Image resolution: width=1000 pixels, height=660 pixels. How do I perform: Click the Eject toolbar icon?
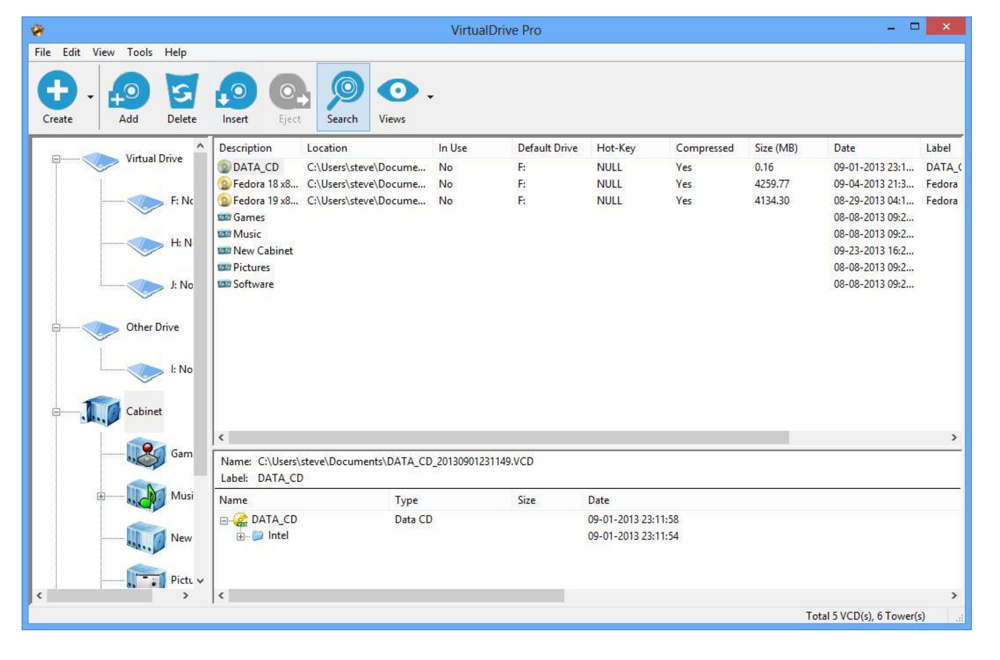[290, 91]
